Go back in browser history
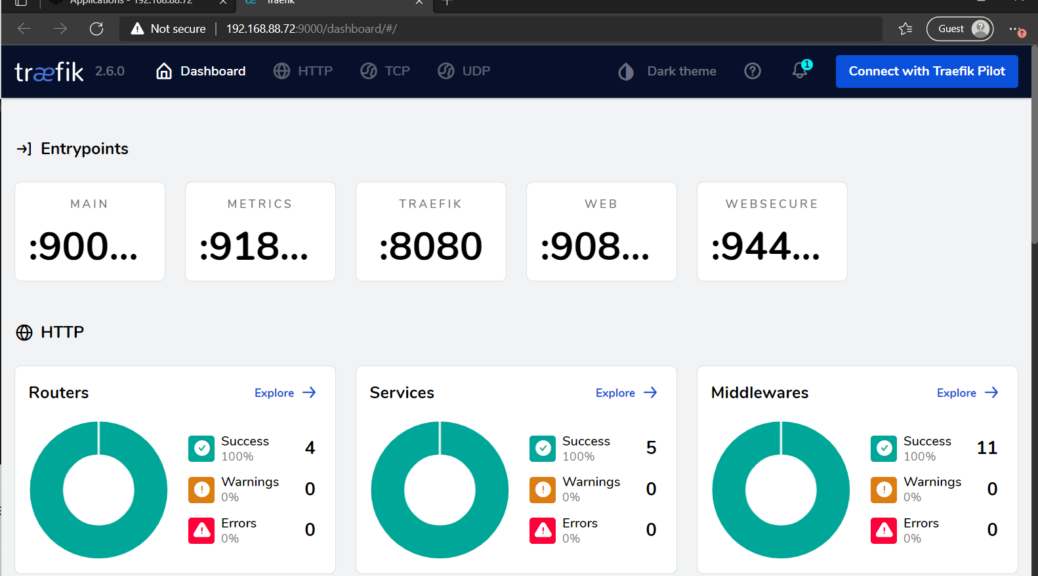Screen dimensions: 1038x576 tap(24, 28)
